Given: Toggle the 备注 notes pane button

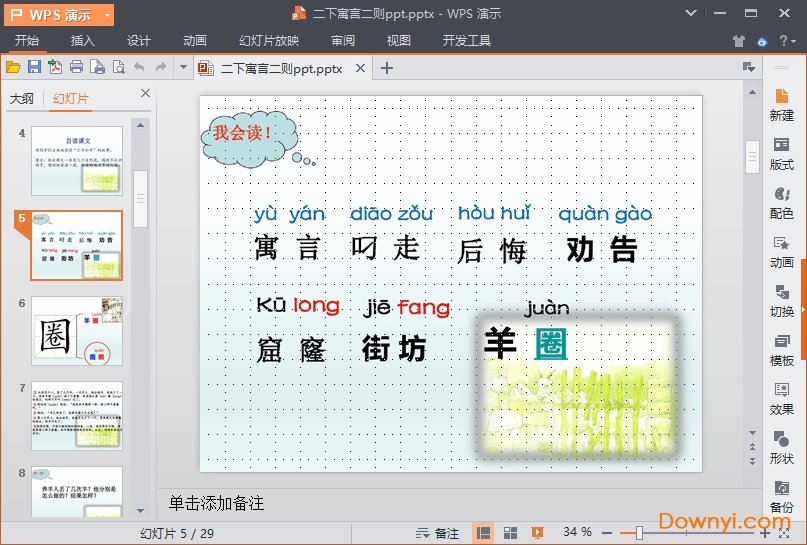Looking at the screenshot, I should (x=438, y=533).
